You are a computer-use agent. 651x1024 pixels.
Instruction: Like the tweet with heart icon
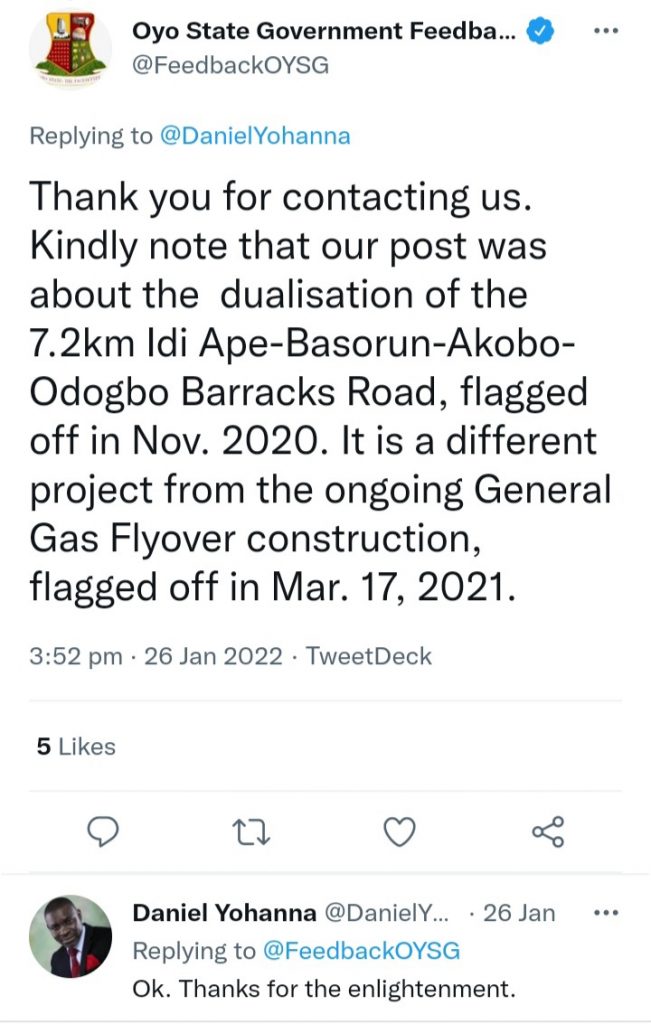pos(400,830)
